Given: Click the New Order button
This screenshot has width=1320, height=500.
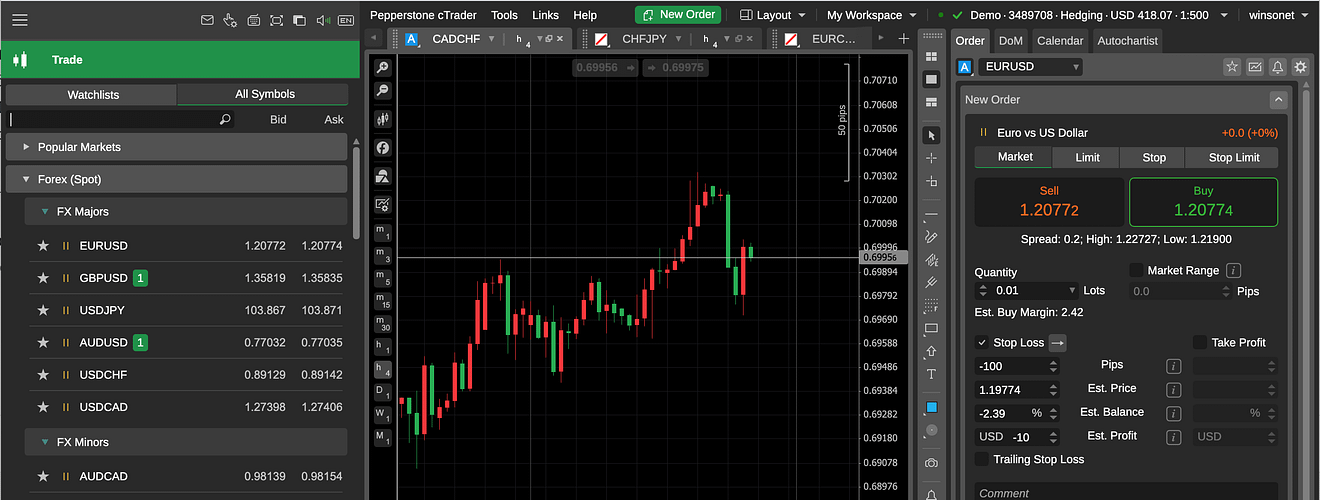Looking at the screenshot, I should 678,15.
